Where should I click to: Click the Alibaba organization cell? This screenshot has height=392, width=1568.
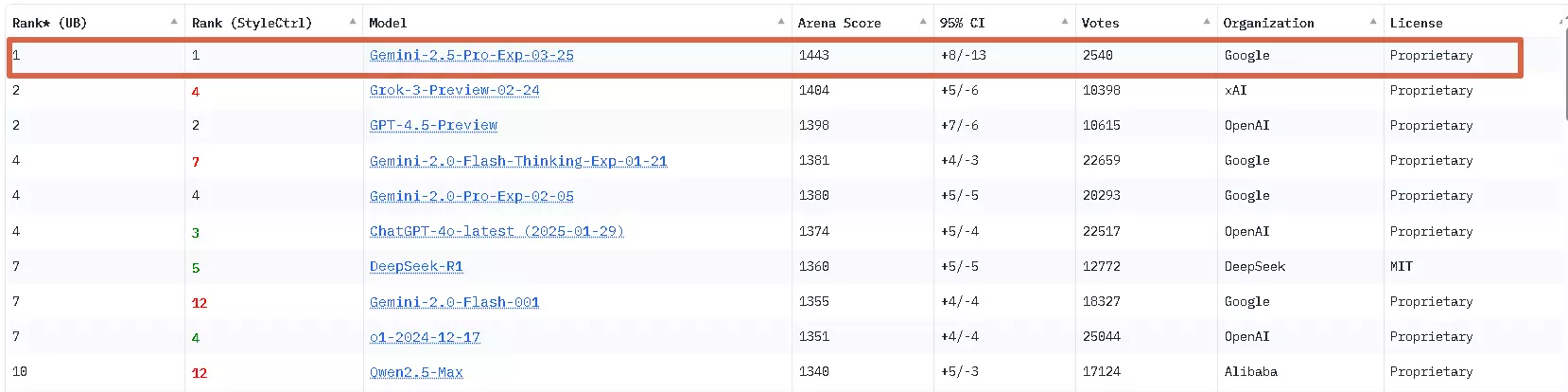(x=1250, y=372)
